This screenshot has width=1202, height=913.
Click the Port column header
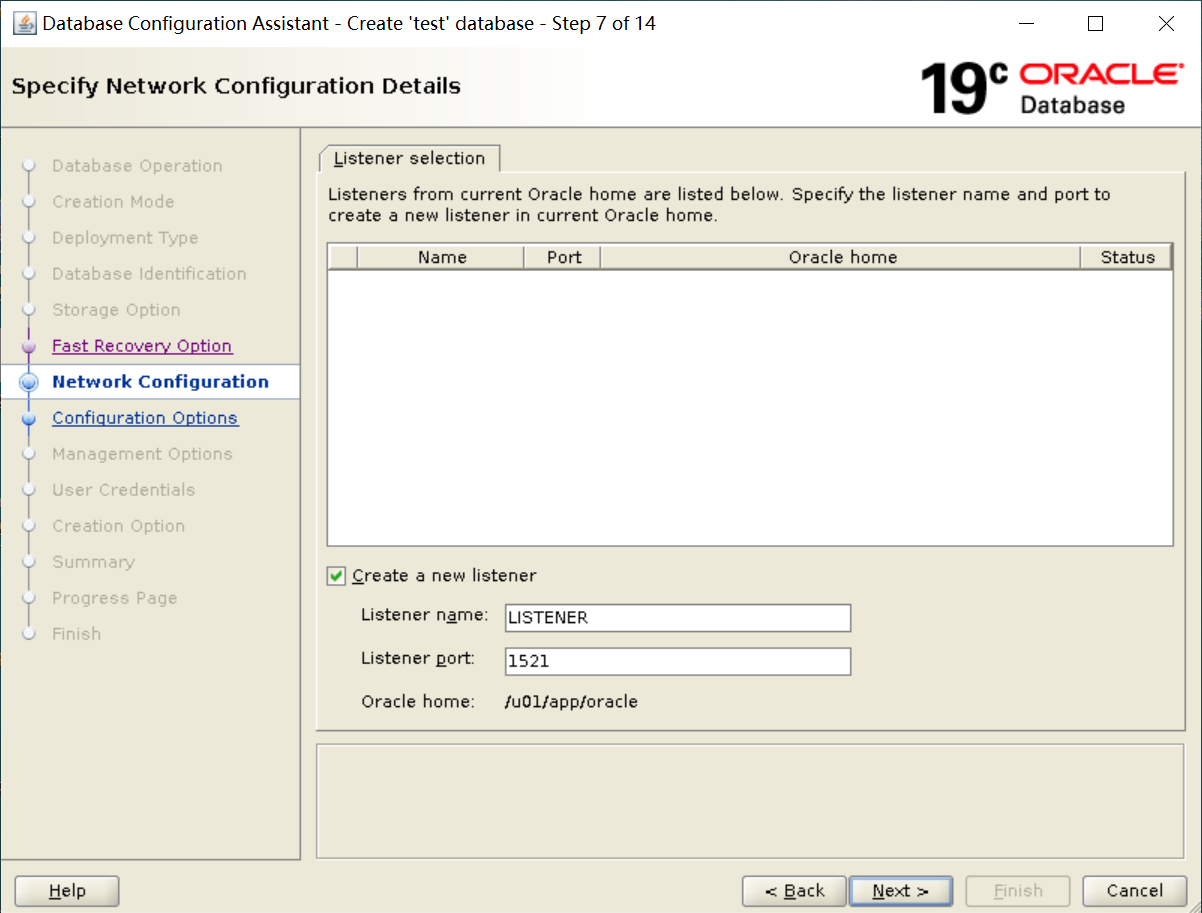click(x=563, y=257)
